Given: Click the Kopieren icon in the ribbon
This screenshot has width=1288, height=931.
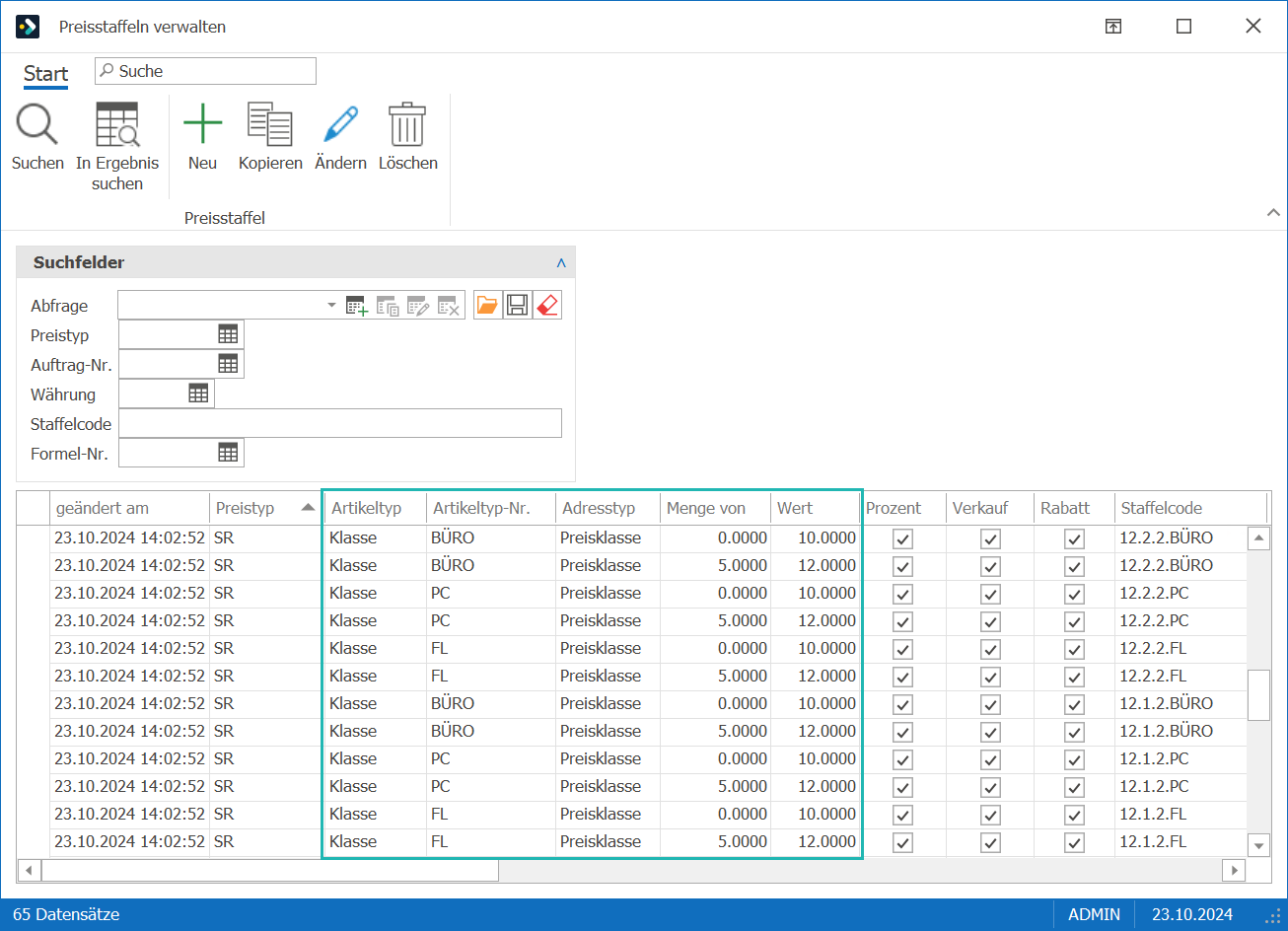Looking at the screenshot, I should tap(270, 125).
